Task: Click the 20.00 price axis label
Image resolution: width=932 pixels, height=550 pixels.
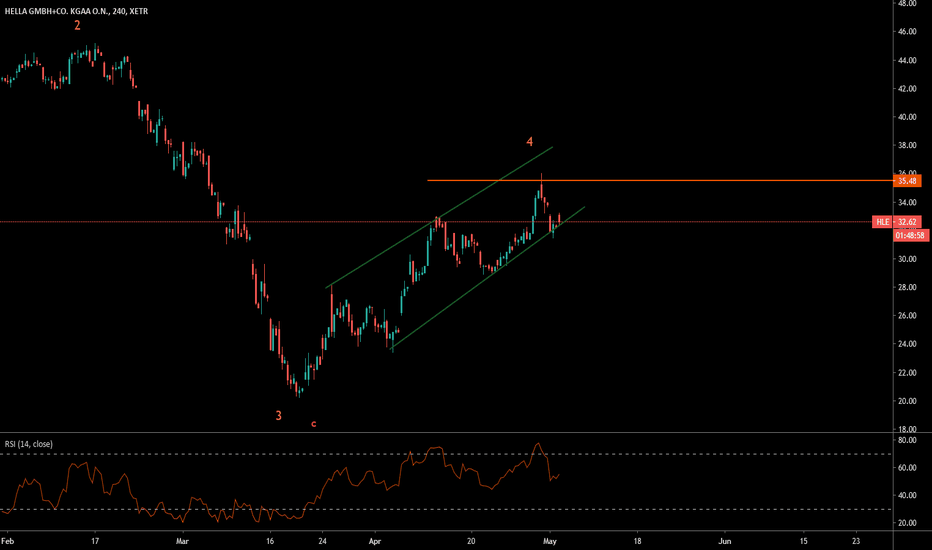Action: (907, 401)
